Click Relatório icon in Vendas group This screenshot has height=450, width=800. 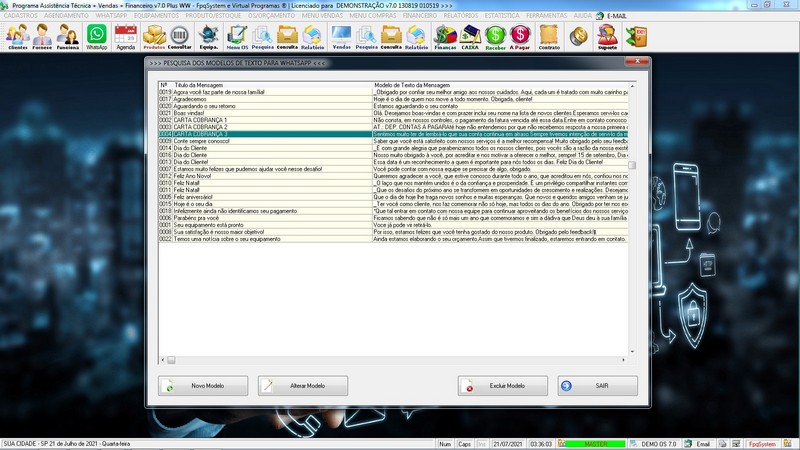coord(416,37)
